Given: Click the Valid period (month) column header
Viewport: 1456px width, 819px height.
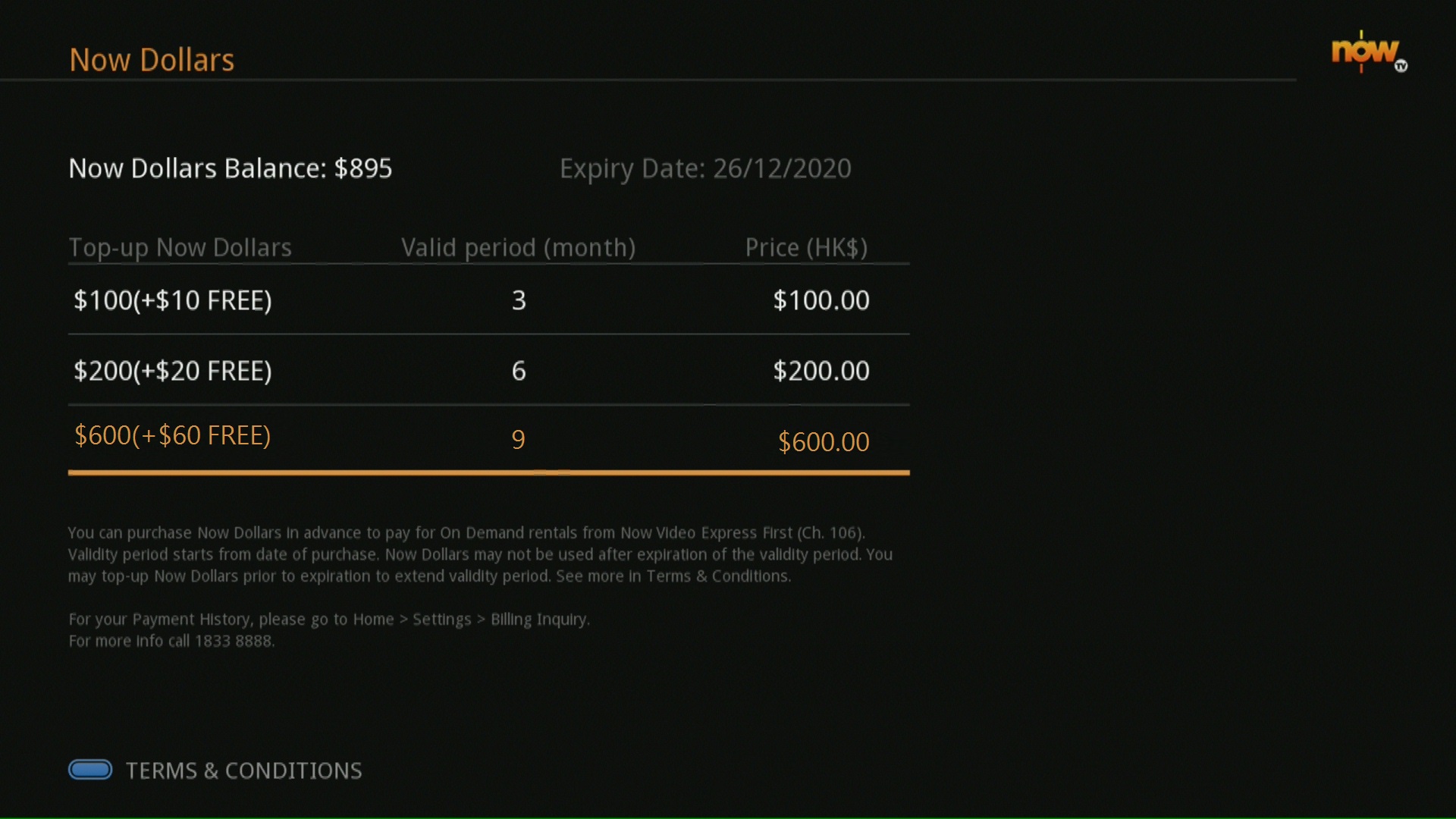Looking at the screenshot, I should 519,248.
